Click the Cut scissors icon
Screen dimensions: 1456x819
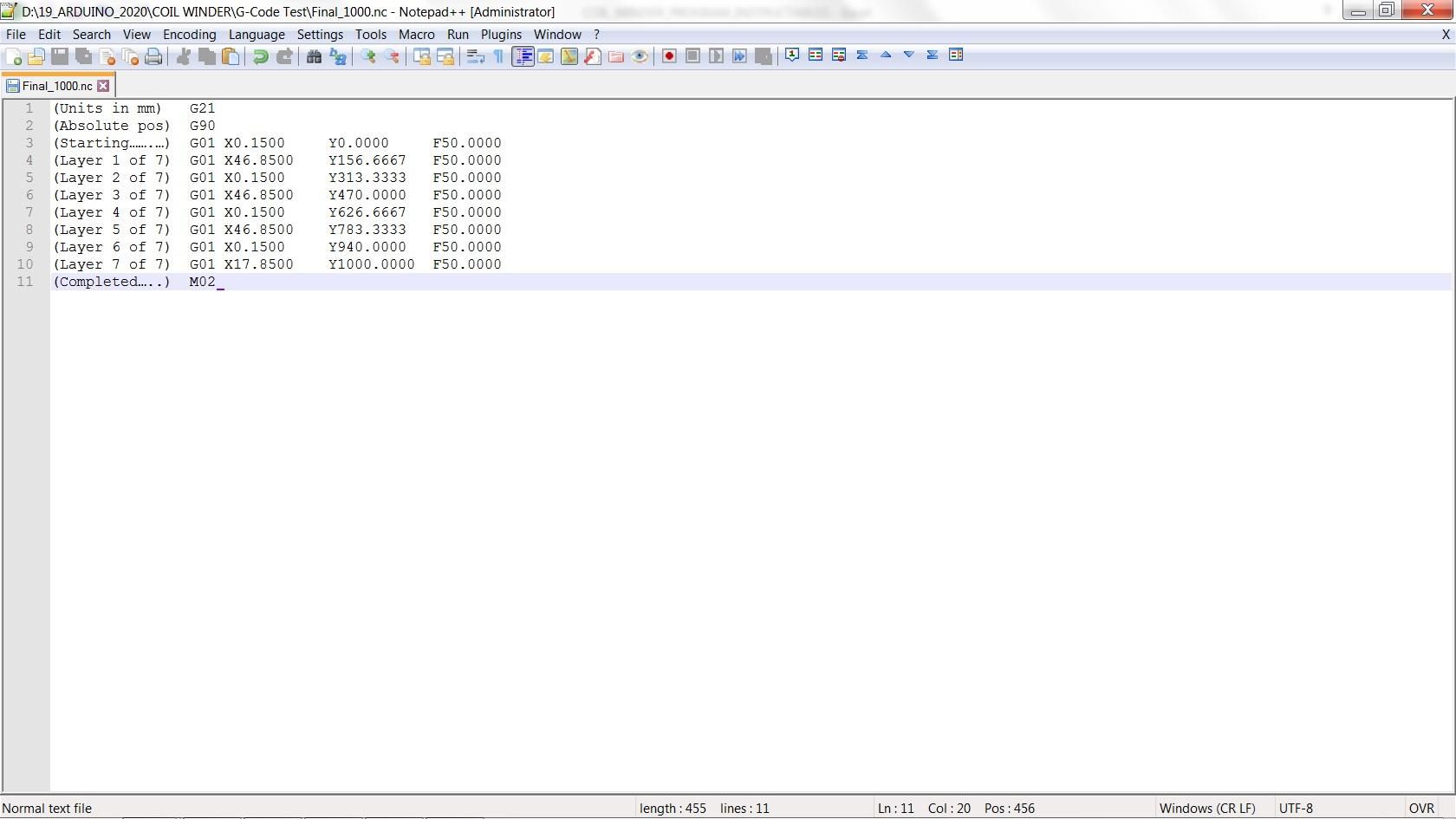coord(184,56)
